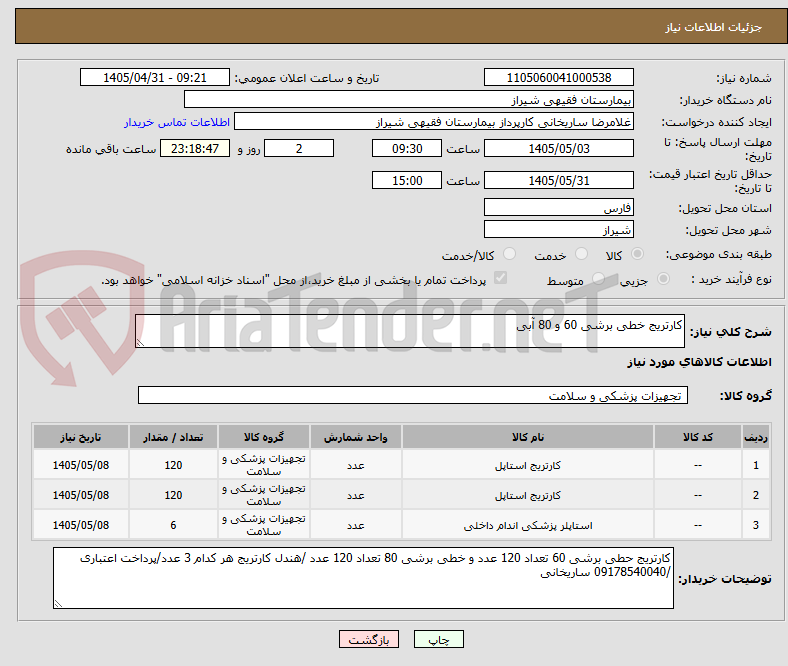788x666 pixels.
Task: Click کارتریج استاپل in row 2
Action: tap(528, 496)
